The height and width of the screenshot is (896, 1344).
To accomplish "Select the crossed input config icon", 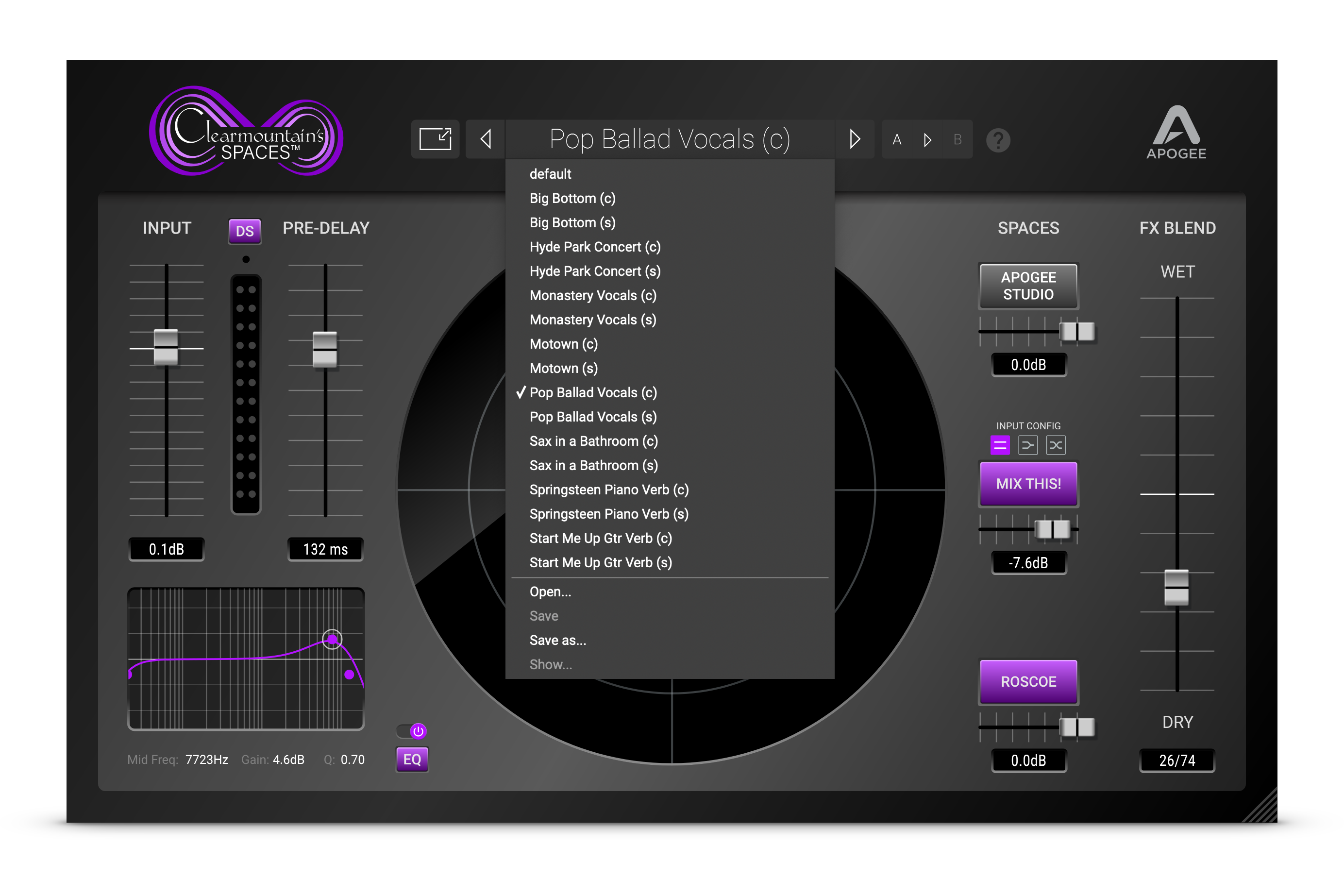I will click(x=1055, y=445).
